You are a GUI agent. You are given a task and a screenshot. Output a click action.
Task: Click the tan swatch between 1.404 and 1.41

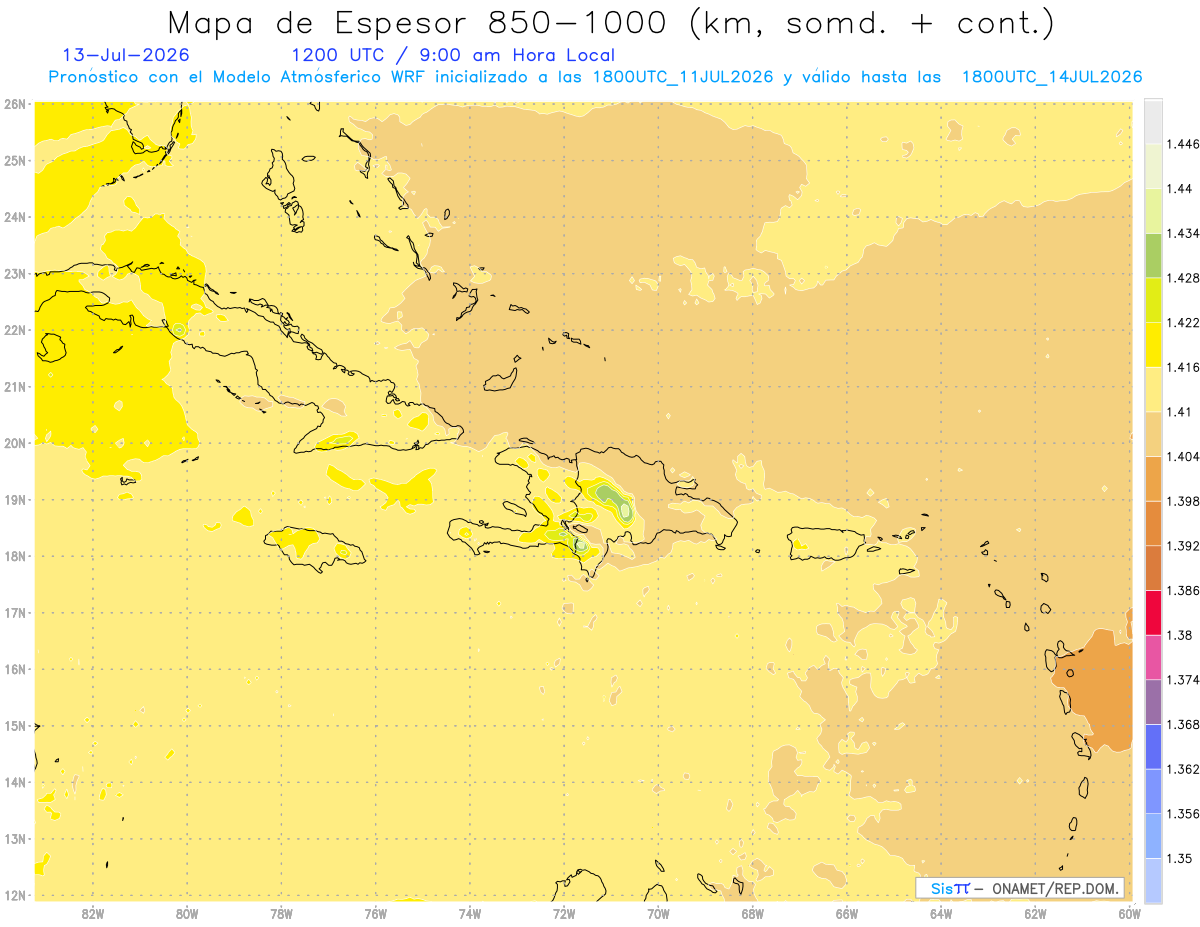pos(1153,434)
